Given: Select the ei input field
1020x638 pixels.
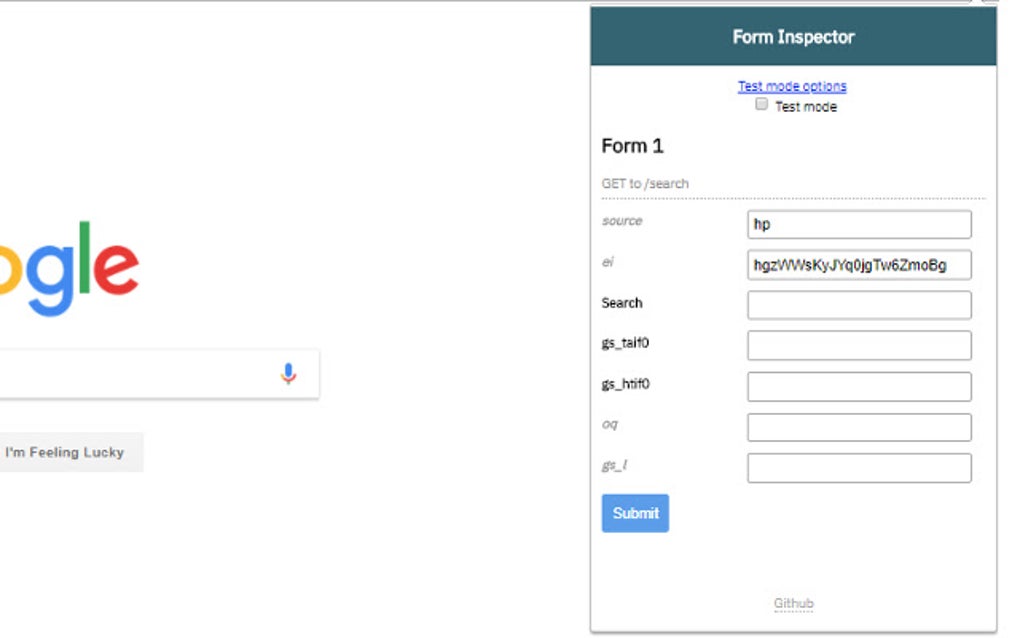Looking at the screenshot, I should tap(858, 264).
